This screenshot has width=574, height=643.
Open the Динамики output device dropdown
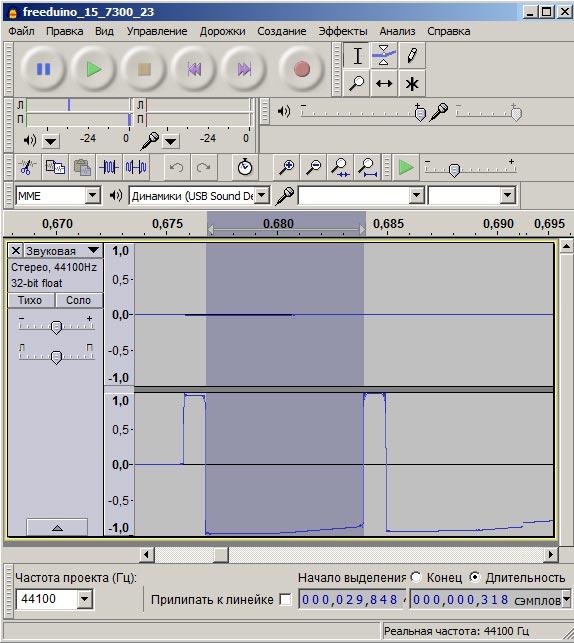pyautogui.click(x=262, y=196)
